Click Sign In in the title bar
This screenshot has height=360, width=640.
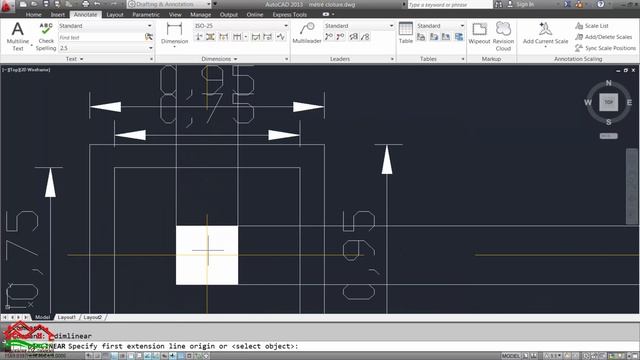click(x=525, y=4)
